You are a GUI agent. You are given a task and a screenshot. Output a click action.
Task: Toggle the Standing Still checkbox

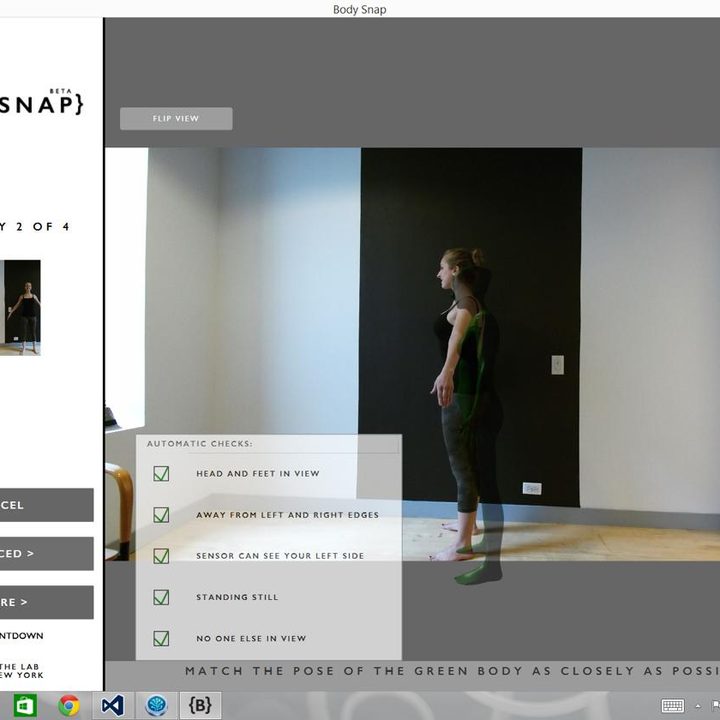click(x=161, y=597)
